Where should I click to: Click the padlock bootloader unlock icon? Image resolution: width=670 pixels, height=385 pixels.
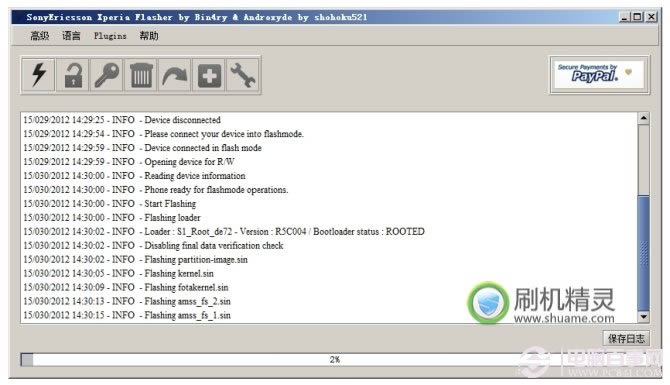(73, 75)
